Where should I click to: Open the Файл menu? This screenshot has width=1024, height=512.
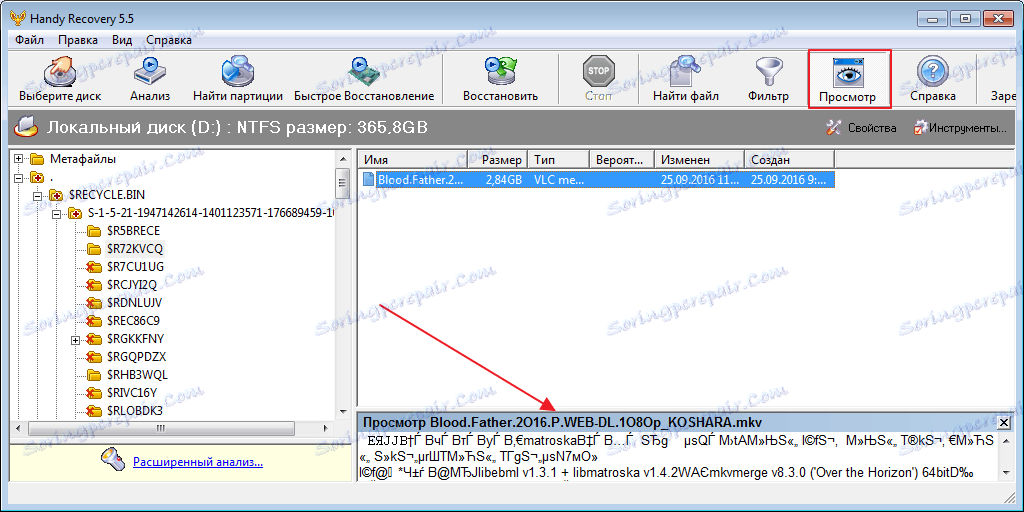point(29,40)
